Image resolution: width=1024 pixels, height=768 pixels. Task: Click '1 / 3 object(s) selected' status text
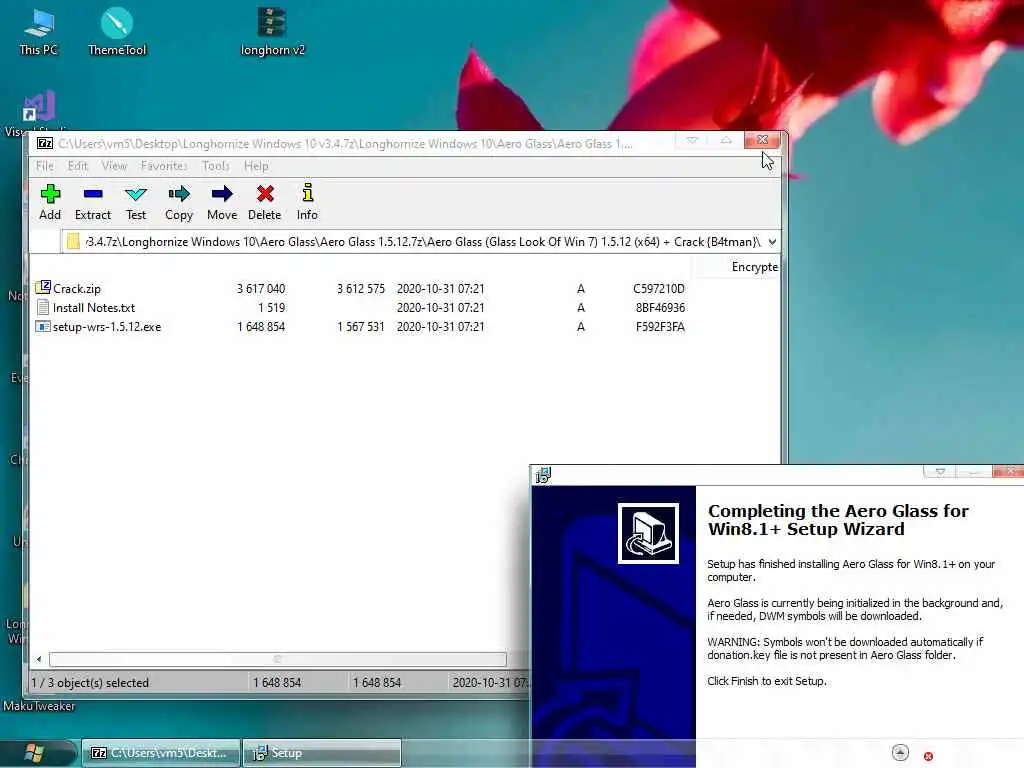90,682
